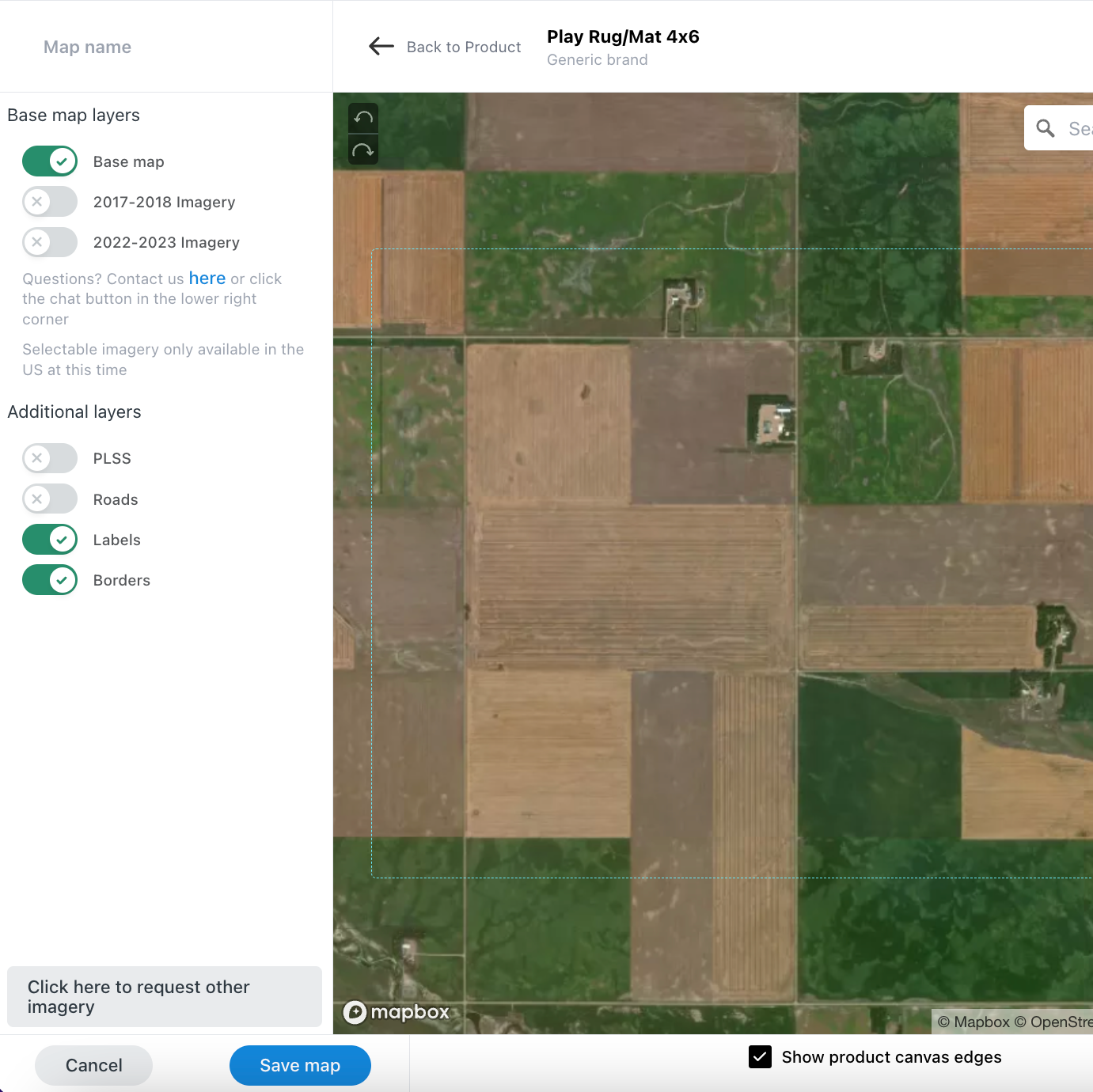Turn on 2022-2023 Imagery toggle

[x=50, y=242]
